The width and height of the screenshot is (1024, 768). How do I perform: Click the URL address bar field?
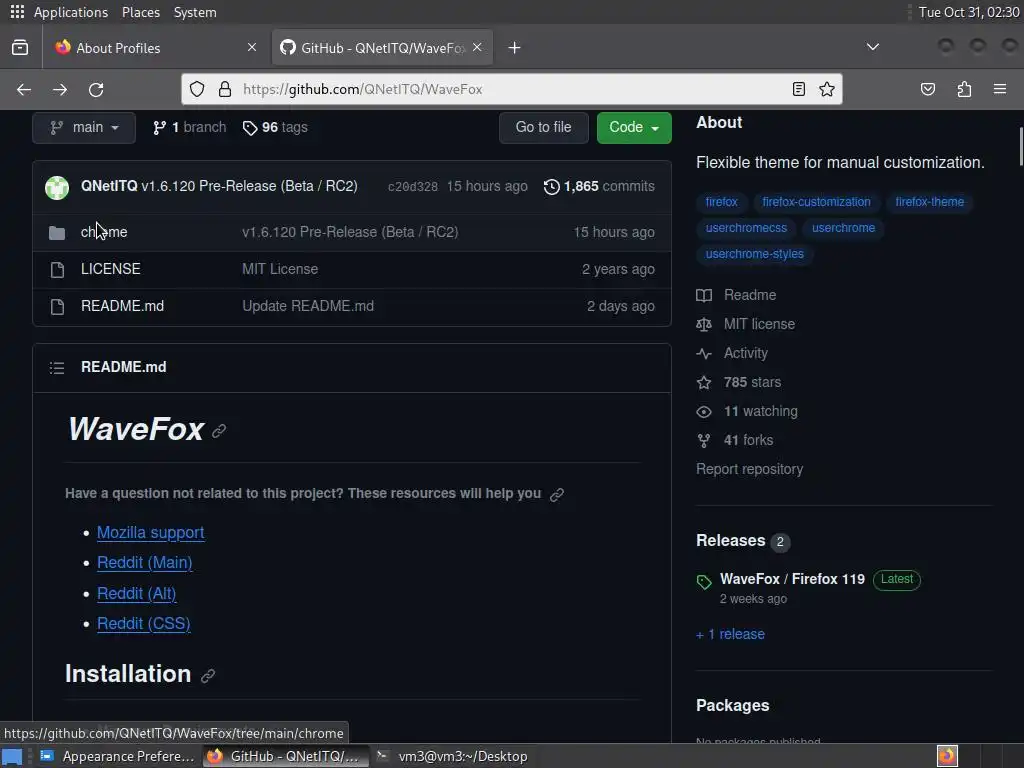click(511, 89)
